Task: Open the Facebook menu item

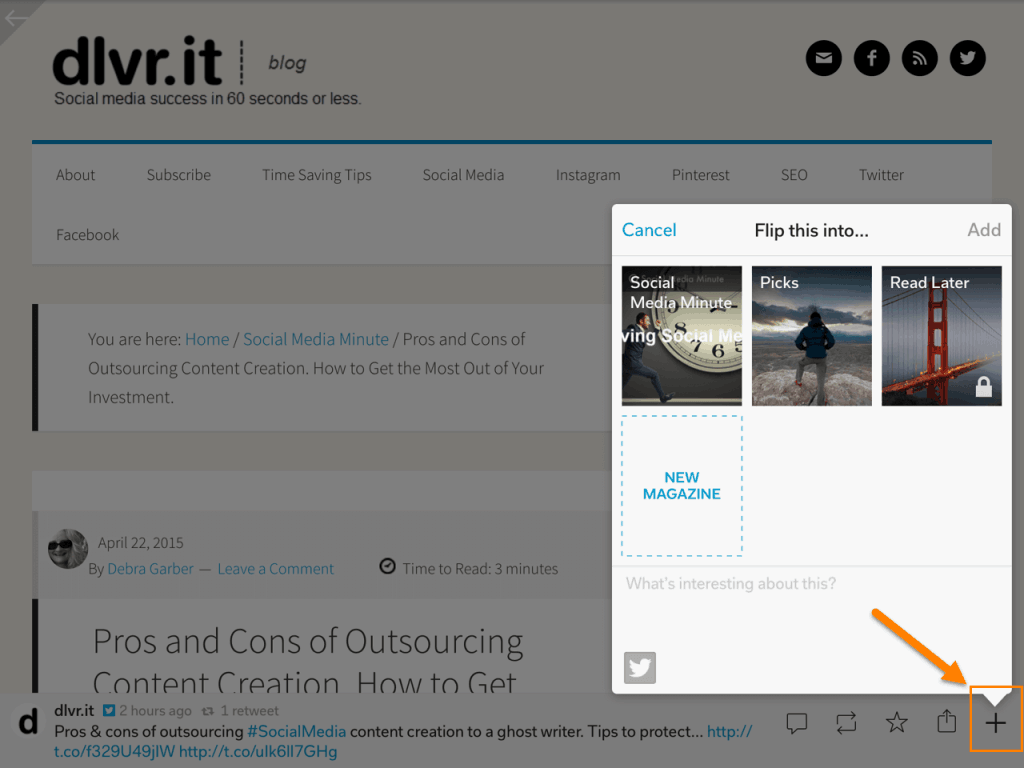Action: (88, 235)
